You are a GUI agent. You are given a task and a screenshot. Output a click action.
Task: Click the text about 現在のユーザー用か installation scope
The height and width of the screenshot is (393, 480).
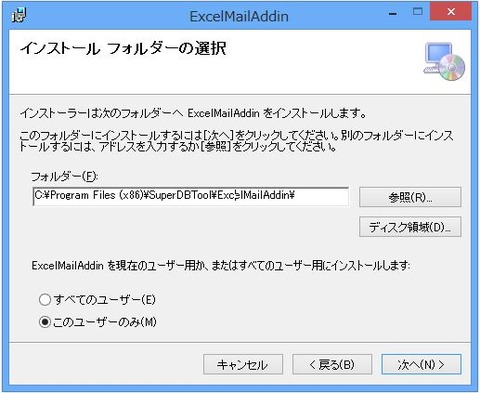coord(220,266)
